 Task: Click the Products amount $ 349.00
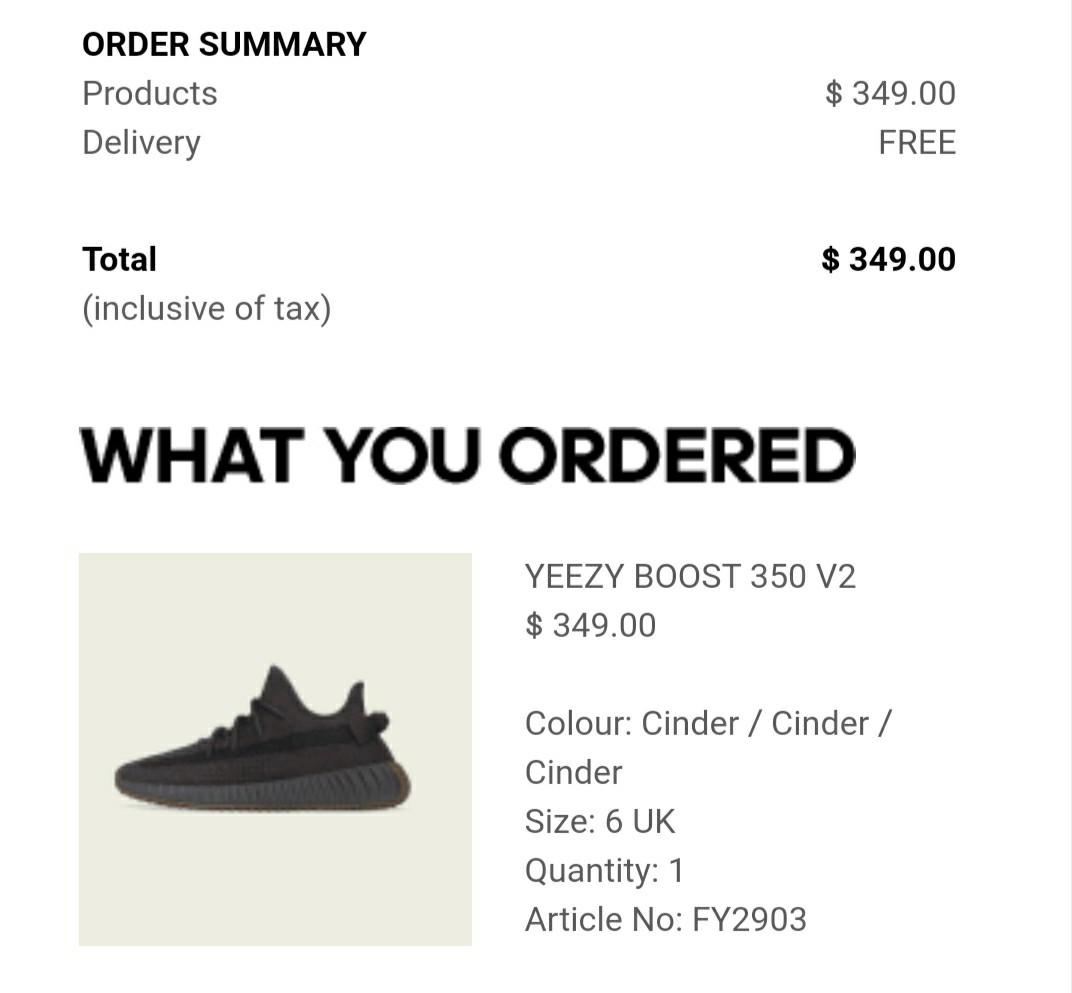[x=890, y=94]
